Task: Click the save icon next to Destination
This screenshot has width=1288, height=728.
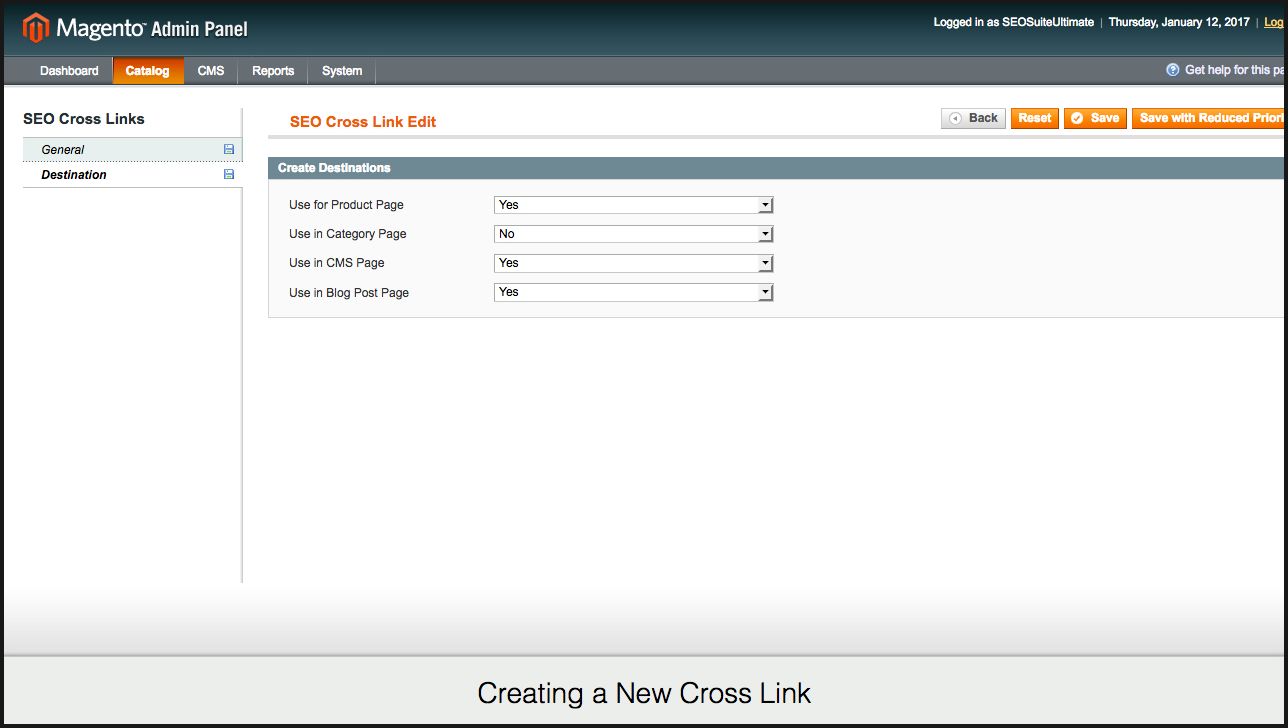Action: point(229,174)
